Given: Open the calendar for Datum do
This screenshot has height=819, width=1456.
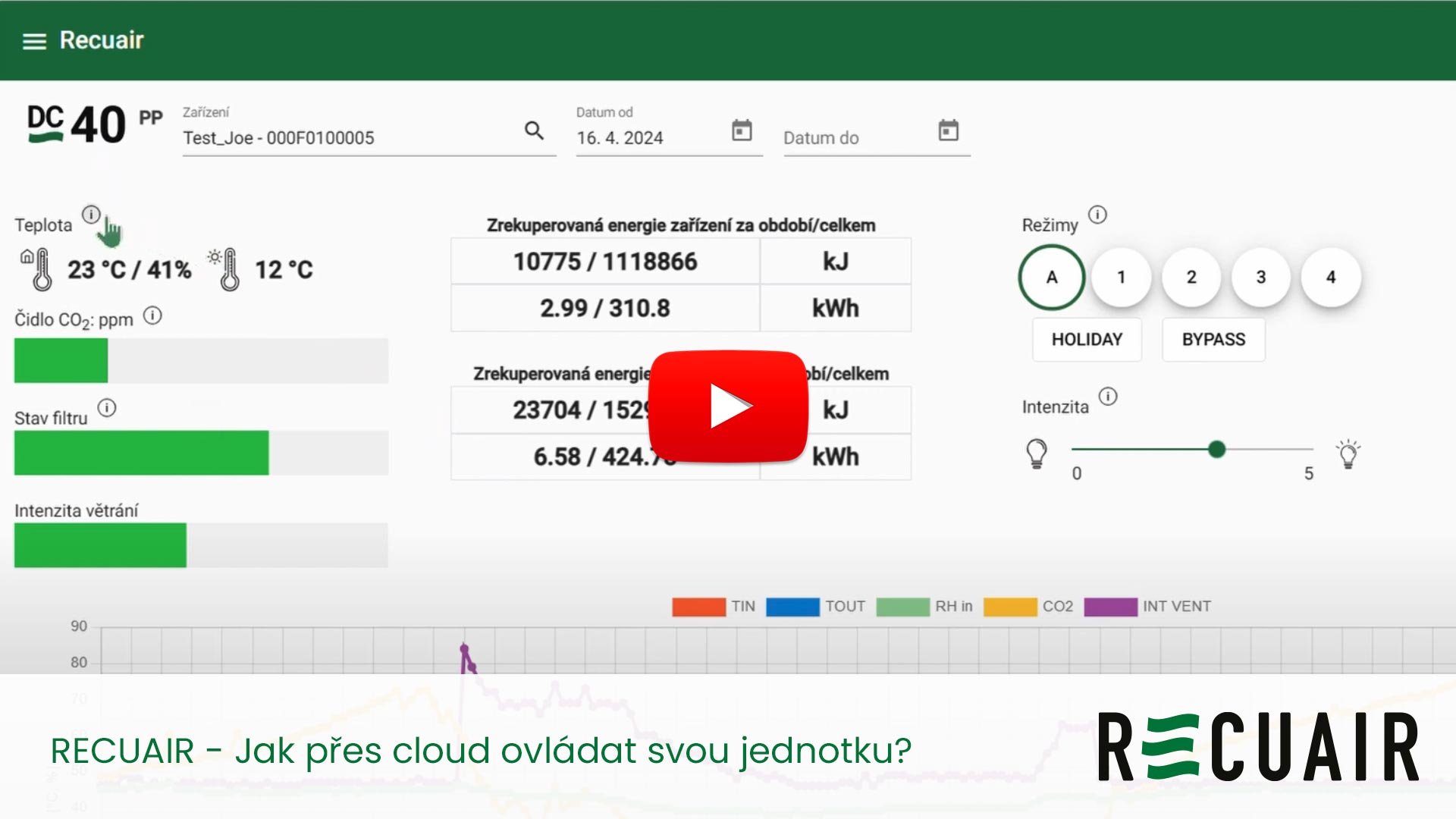Looking at the screenshot, I should tap(949, 130).
